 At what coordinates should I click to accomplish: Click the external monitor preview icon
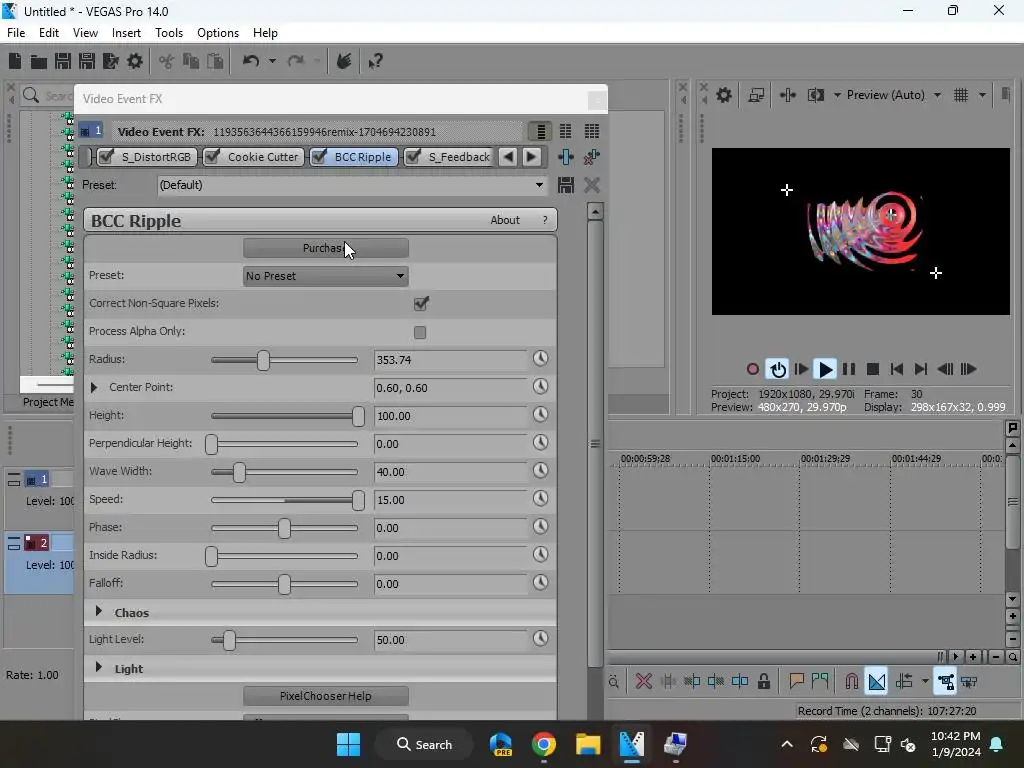756,95
